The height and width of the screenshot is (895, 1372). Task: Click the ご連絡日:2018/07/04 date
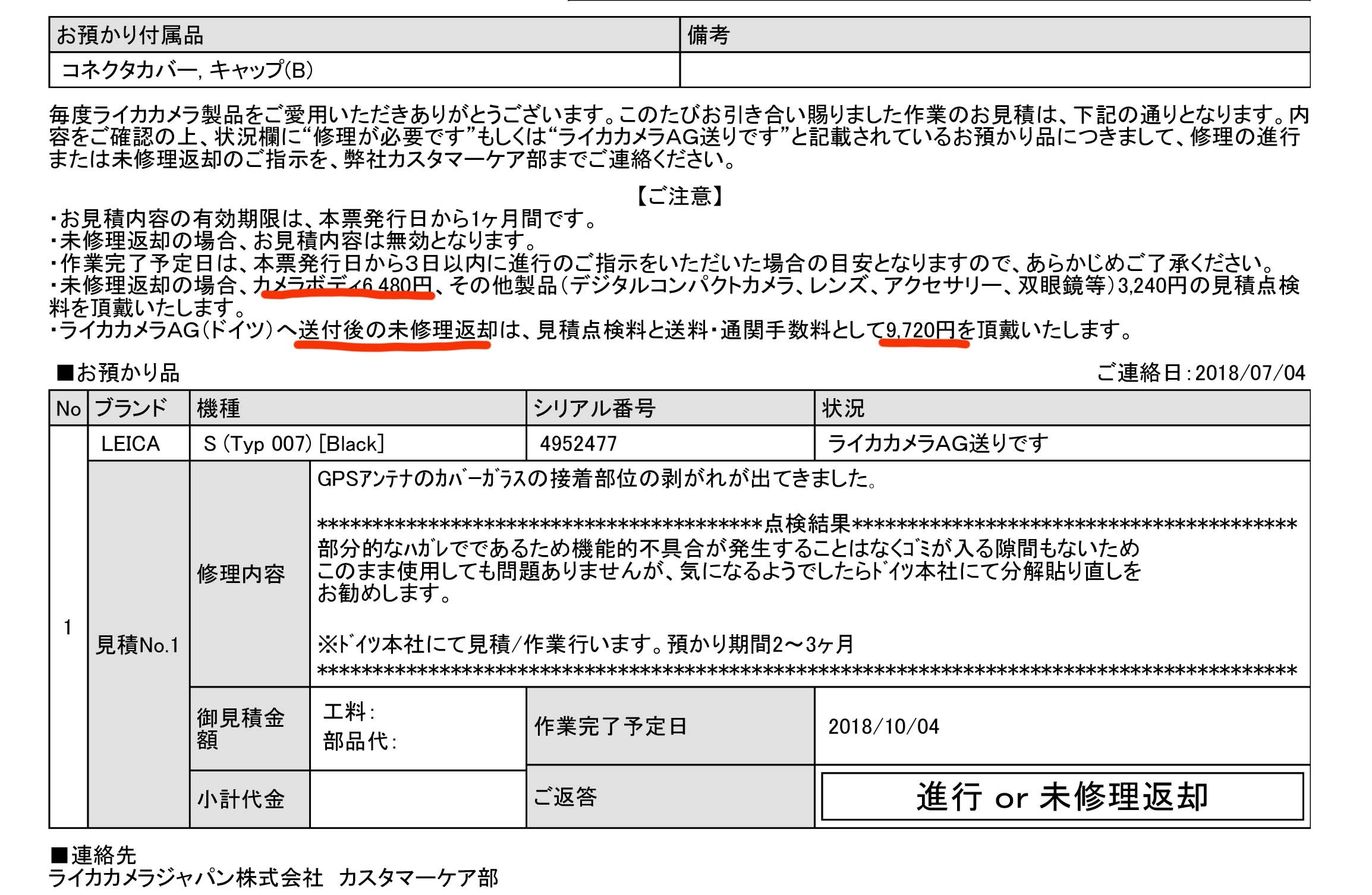pyautogui.click(x=1200, y=373)
